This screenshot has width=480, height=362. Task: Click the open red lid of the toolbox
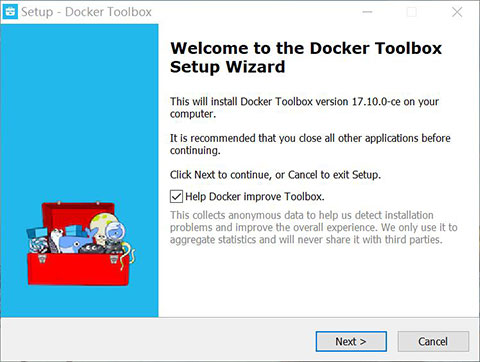tap(78, 215)
